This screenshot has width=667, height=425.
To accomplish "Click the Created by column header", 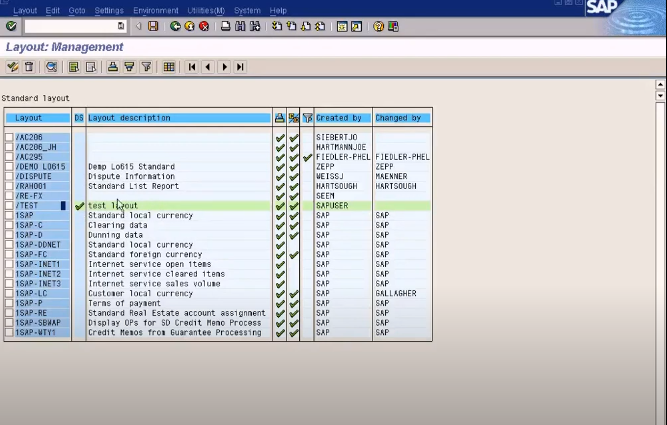I will click(x=343, y=118).
